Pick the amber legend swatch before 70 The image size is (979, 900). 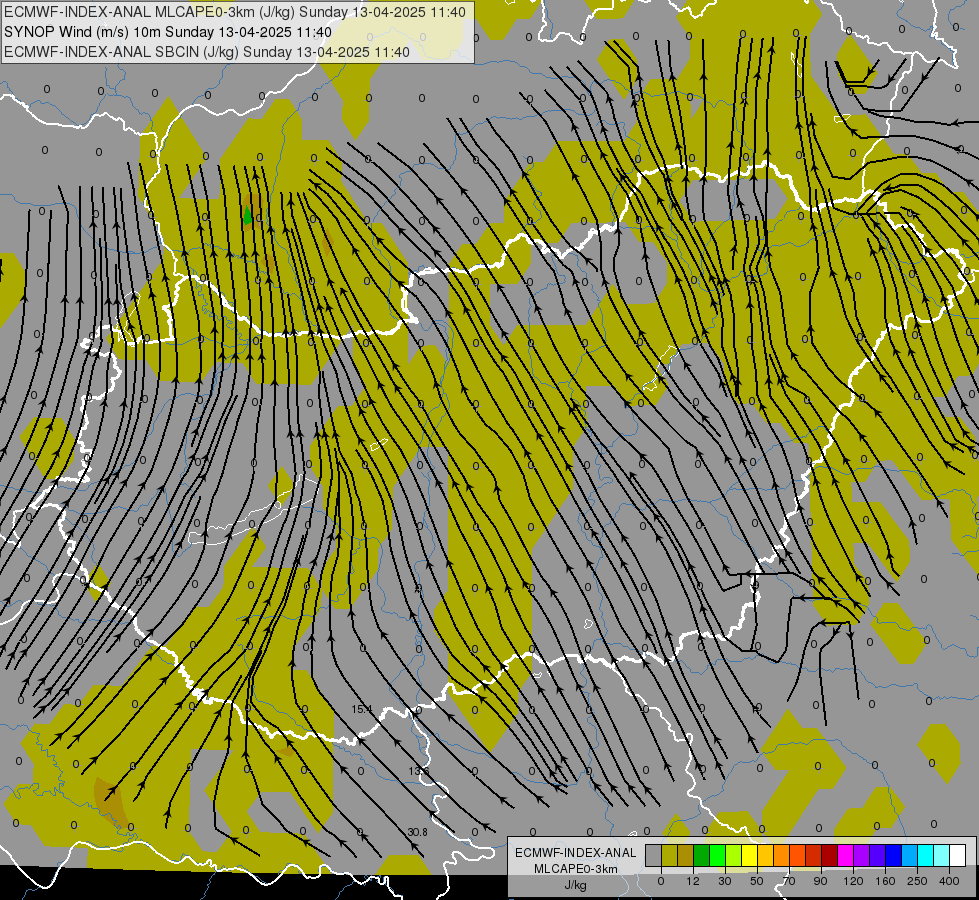point(765,855)
